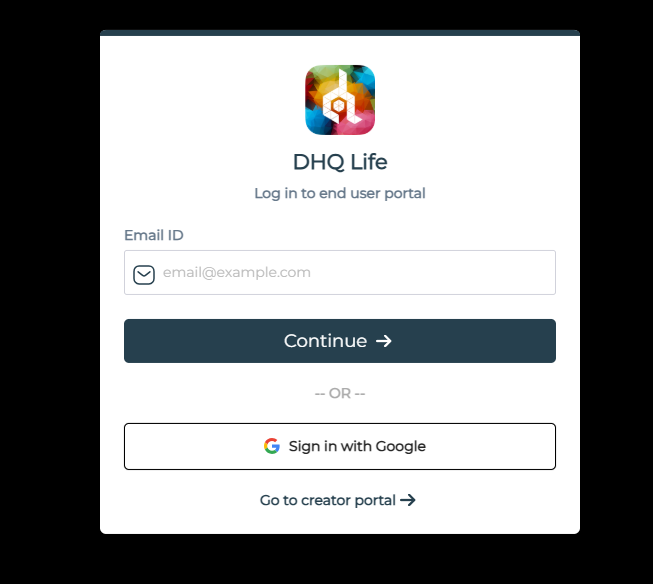The image size is (653, 584).
Task: Click the colorful DHQ Life app logo
Action: 340,100
